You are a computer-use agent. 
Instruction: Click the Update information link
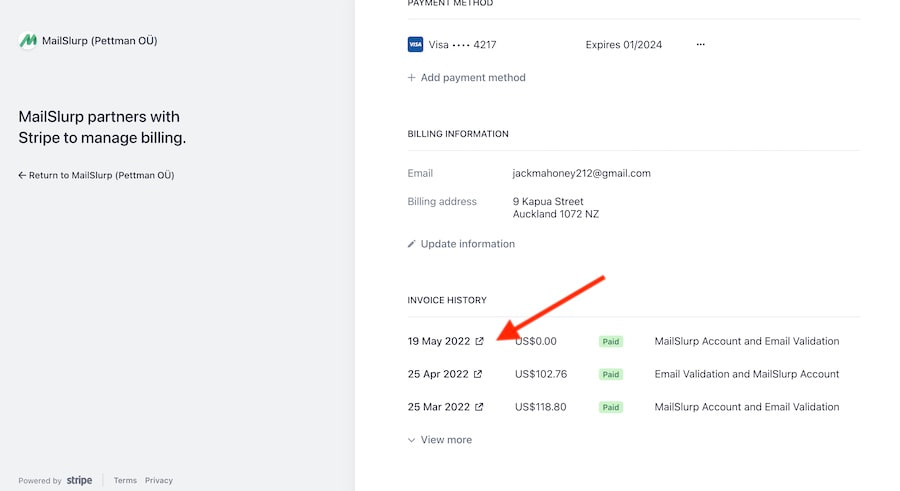(x=468, y=244)
